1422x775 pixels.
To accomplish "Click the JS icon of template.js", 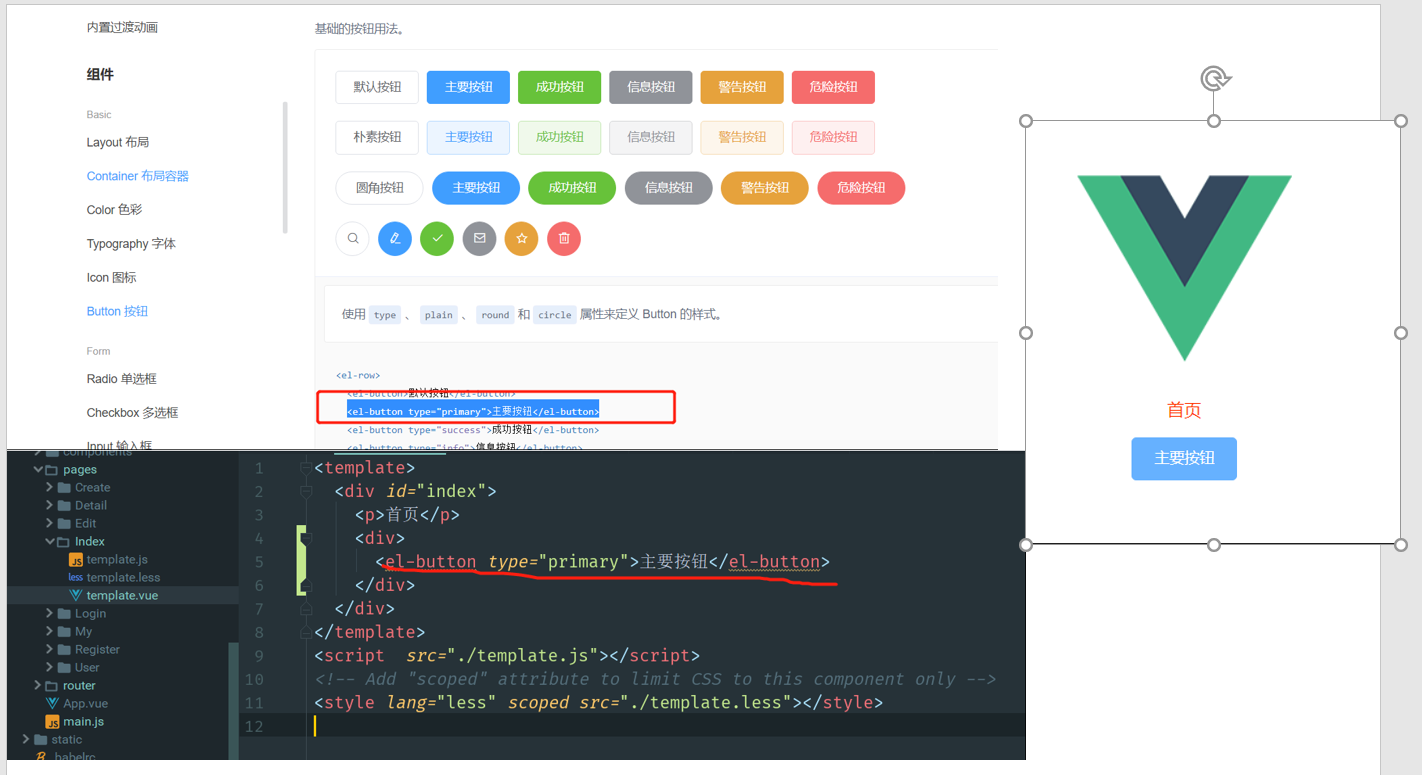I will [76, 560].
